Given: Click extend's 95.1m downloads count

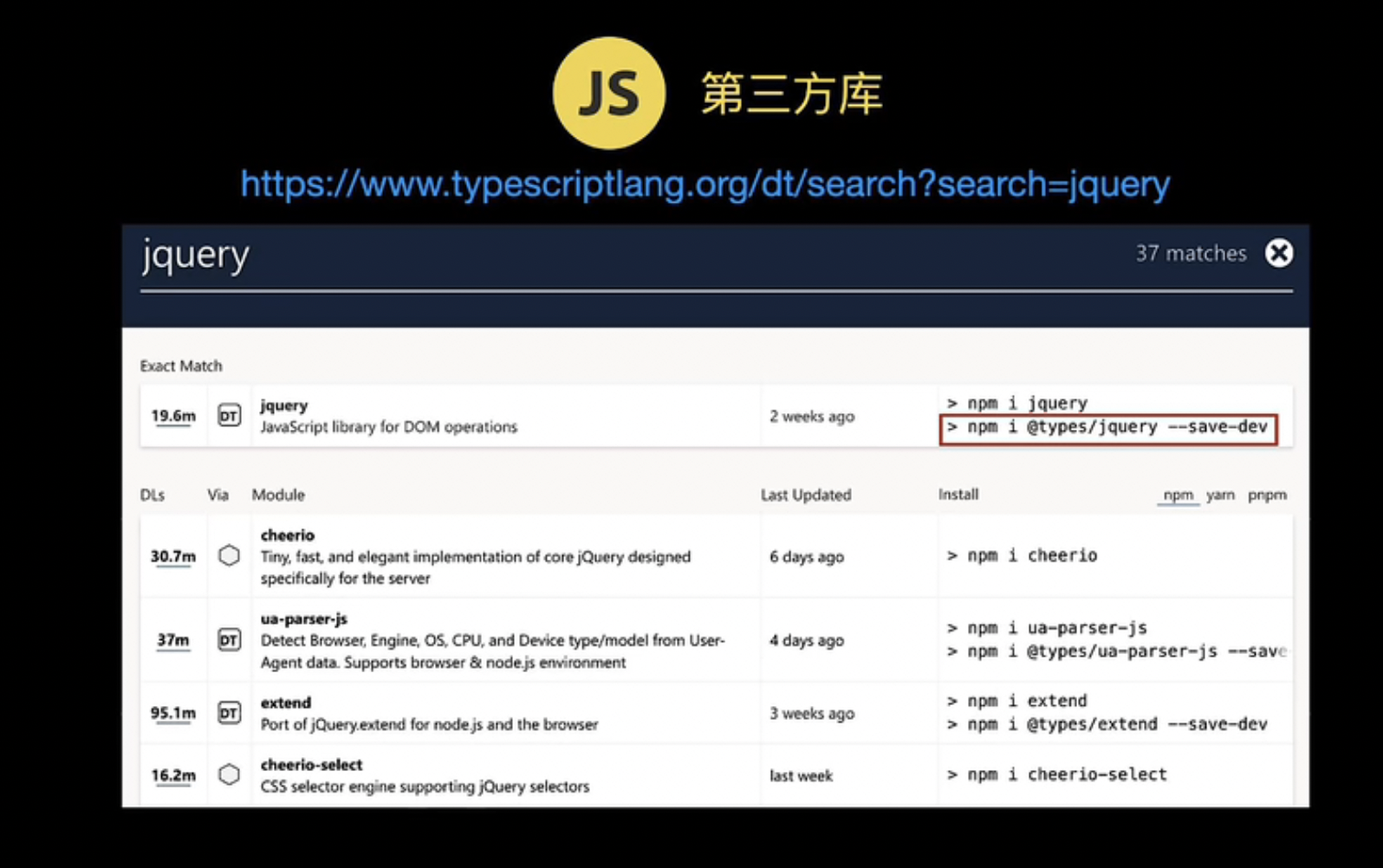Looking at the screenshot, I should point(173,713).
